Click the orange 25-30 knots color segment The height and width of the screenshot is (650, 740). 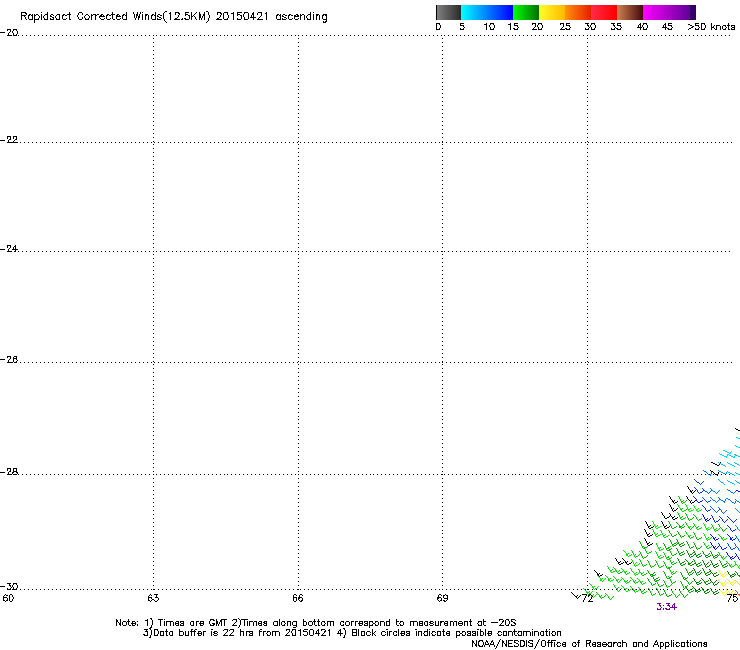[x=578, y=12]
